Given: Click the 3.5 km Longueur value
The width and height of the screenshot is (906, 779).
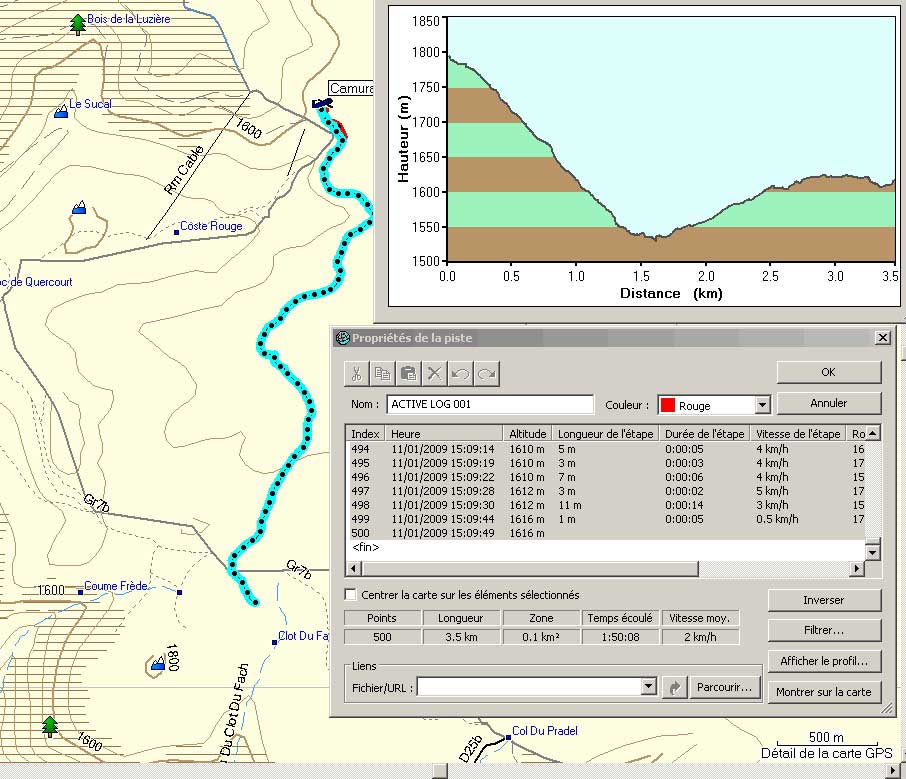Looking at the screenshot, I should (461, 636).
